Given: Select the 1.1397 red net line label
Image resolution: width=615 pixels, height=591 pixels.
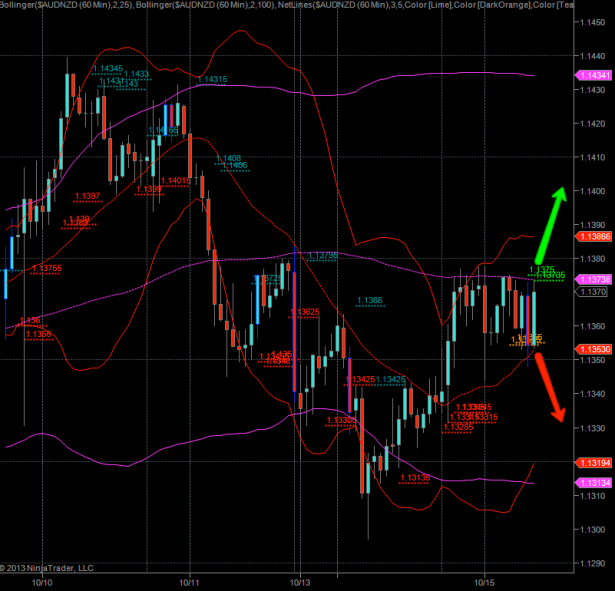Looking at the screenshot, I should [85, 196].
